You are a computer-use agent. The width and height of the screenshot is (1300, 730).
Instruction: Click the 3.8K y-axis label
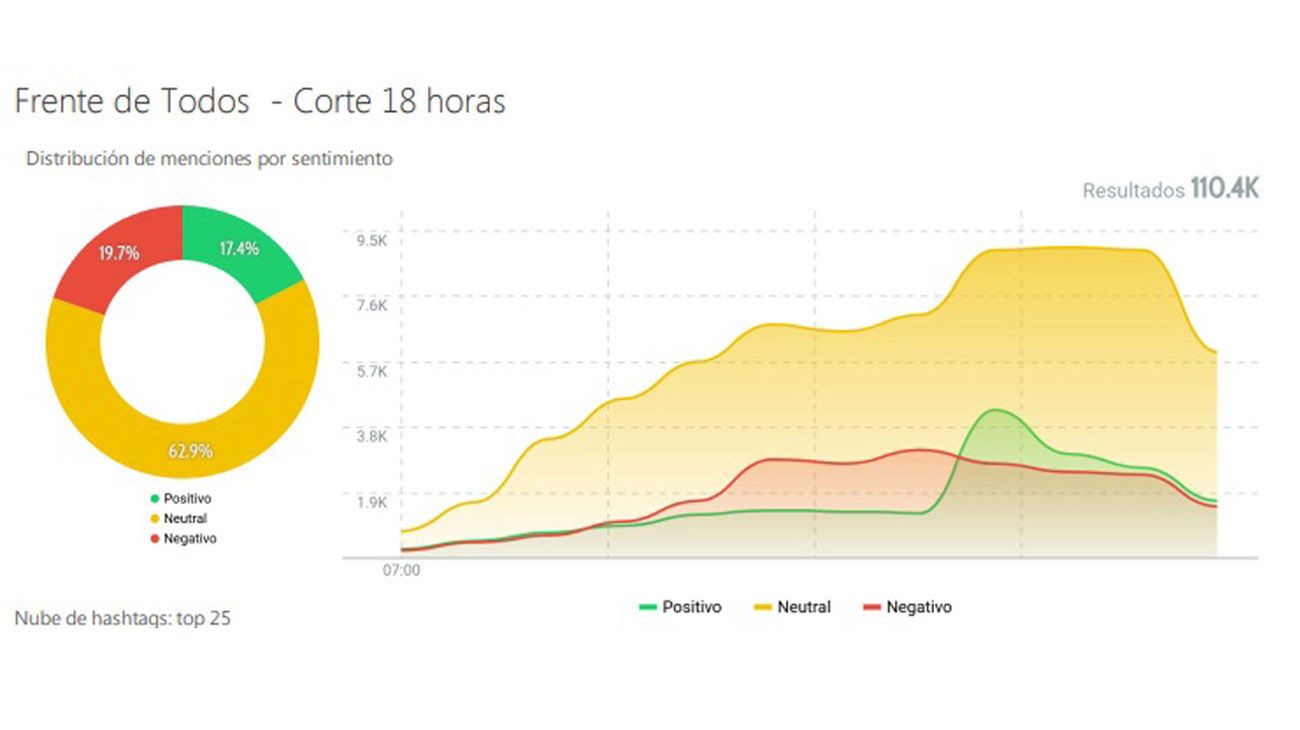click(x=370, y=436)
